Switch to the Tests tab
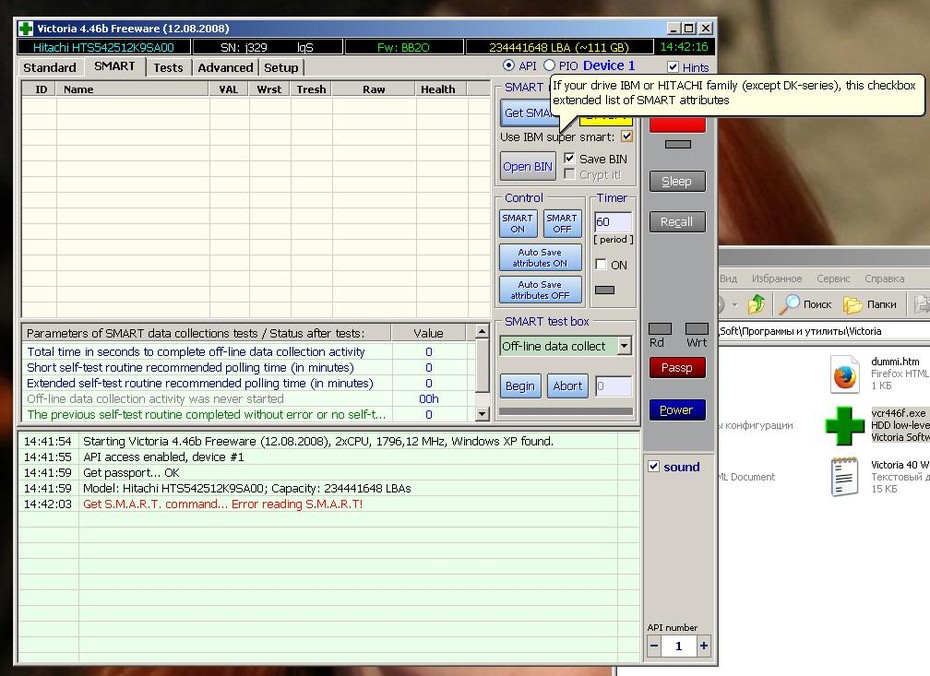 point(168,68)
